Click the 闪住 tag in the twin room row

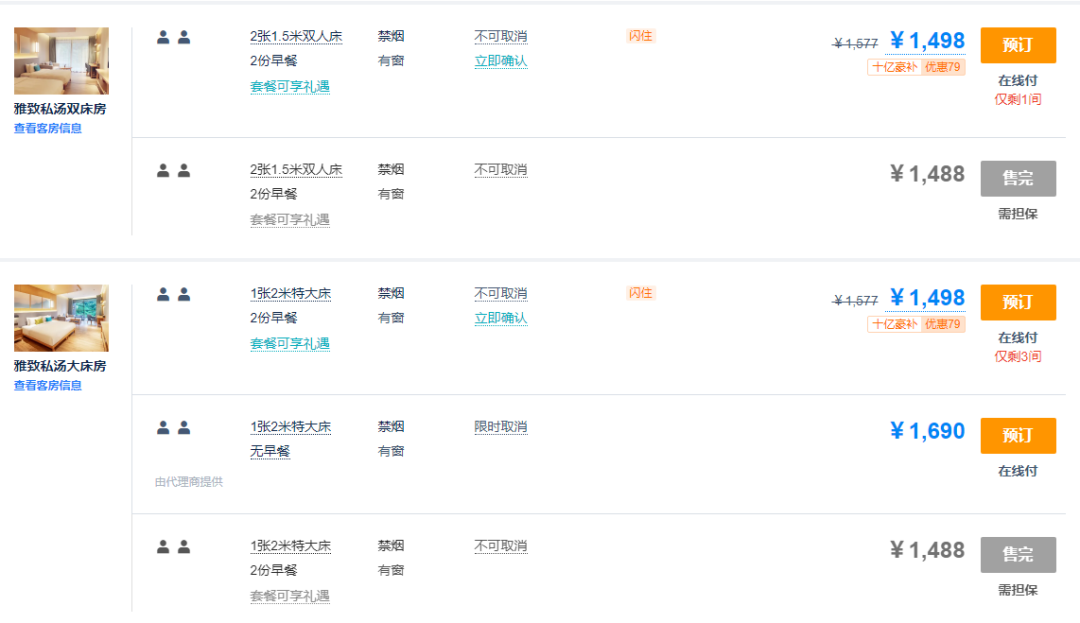641,36
